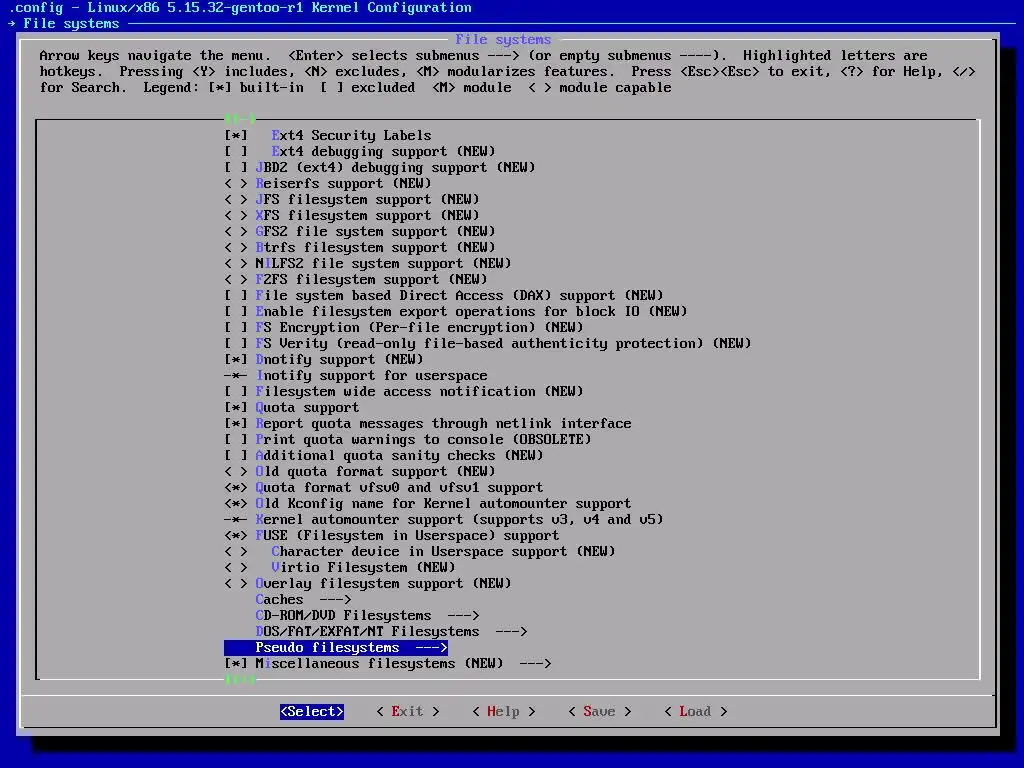This screenshot has width=1024, height=768.
Task: Toggle Filesystem wide access notification
Action: [x=404, y=391]
